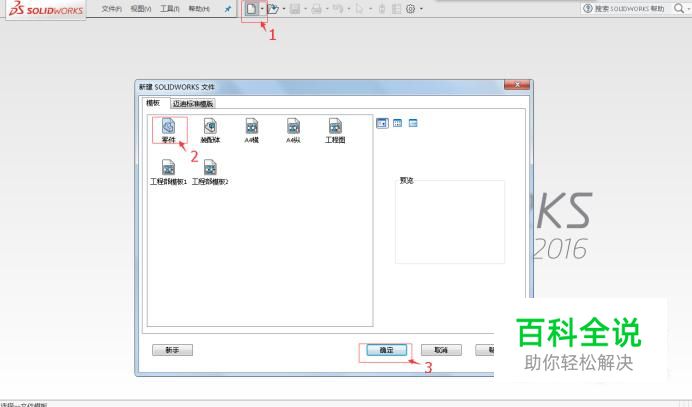Click the New document toolbar icon
The width and height of the screenshot is (692, 407).
[251, 8]
